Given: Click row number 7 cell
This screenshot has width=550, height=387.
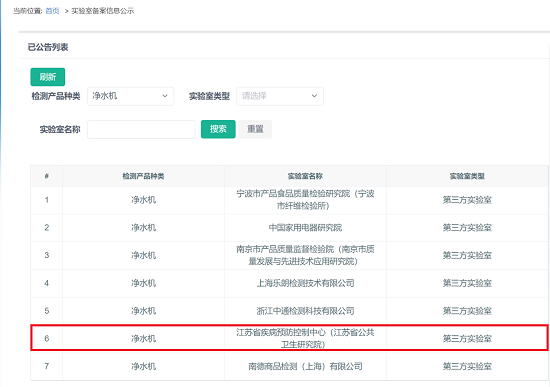Looking at the screenshot, I should point(47,366).
